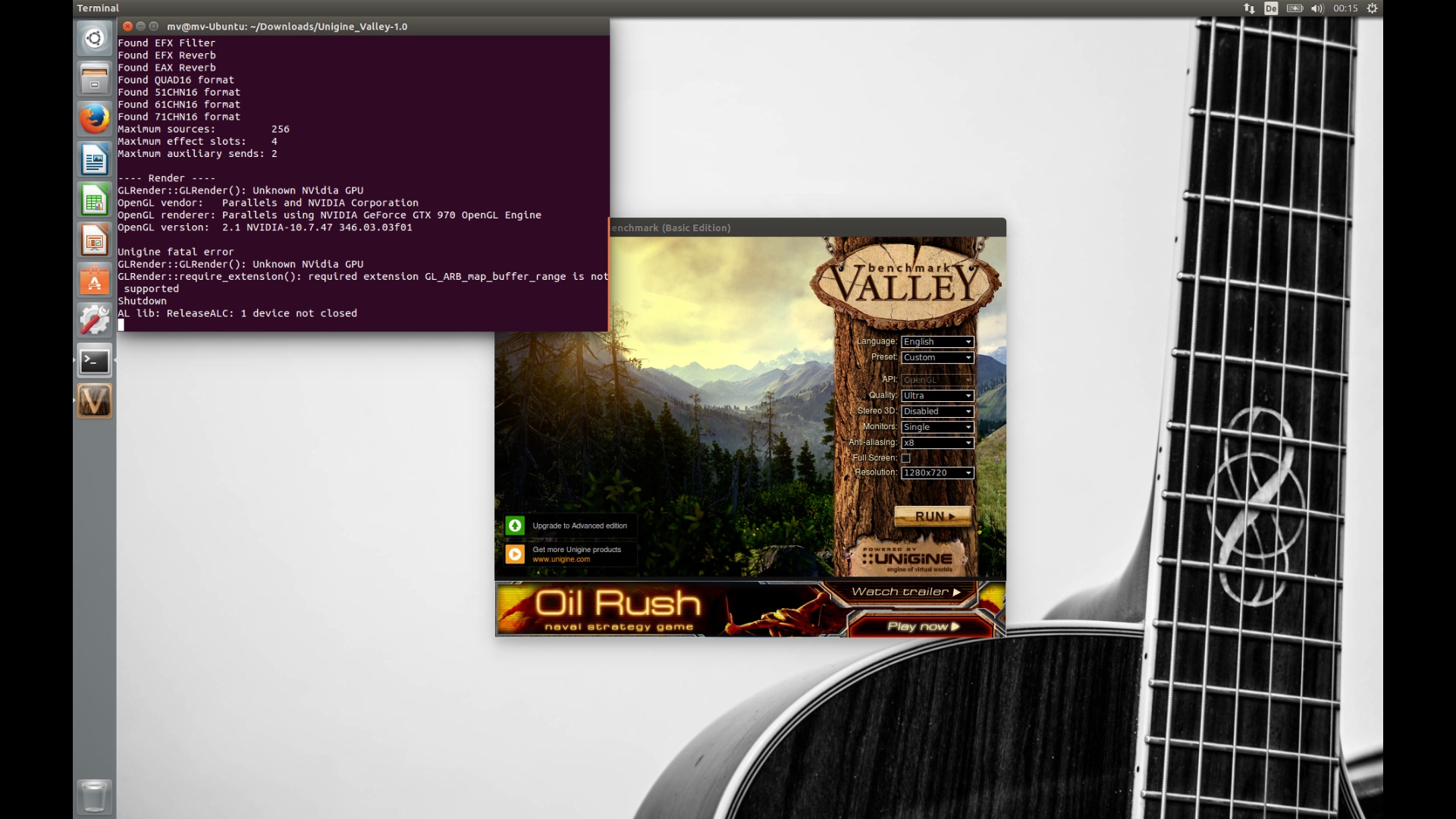1456x819 pixels.
Task: Click the Terminal window title text
Action: [x=287, y=27]
